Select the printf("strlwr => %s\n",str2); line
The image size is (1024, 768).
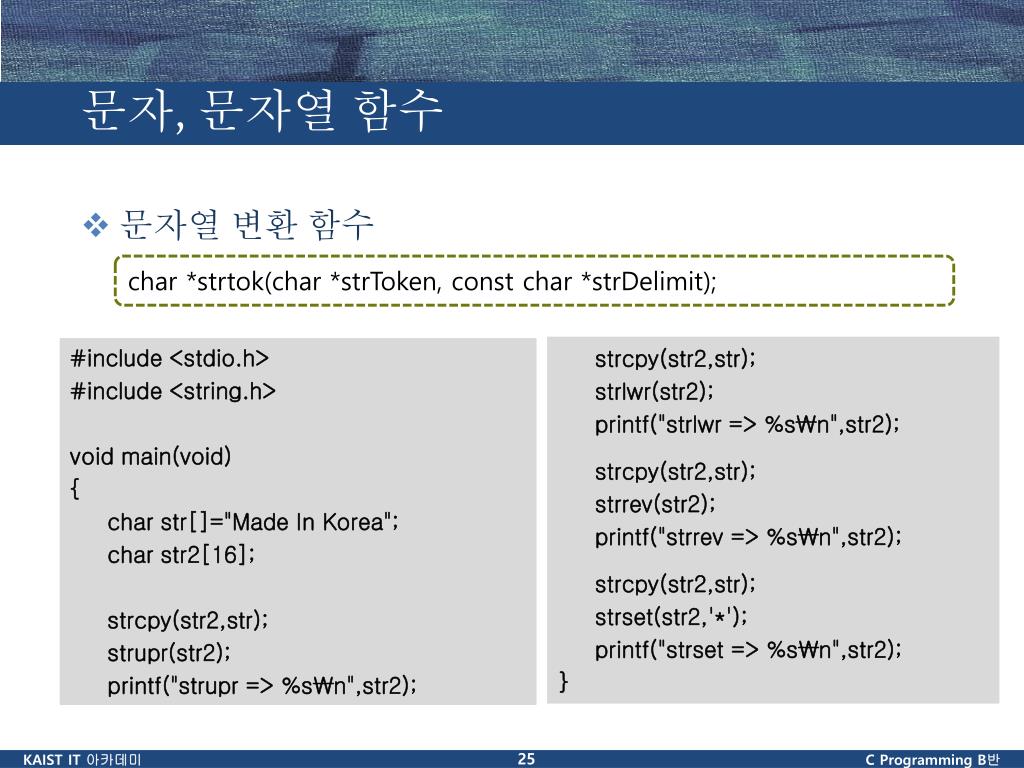747,424
